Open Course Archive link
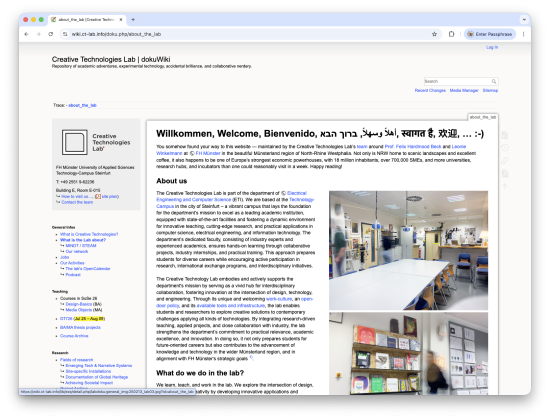Viewport: 550px width, 420px height. (x=74, y=336)
